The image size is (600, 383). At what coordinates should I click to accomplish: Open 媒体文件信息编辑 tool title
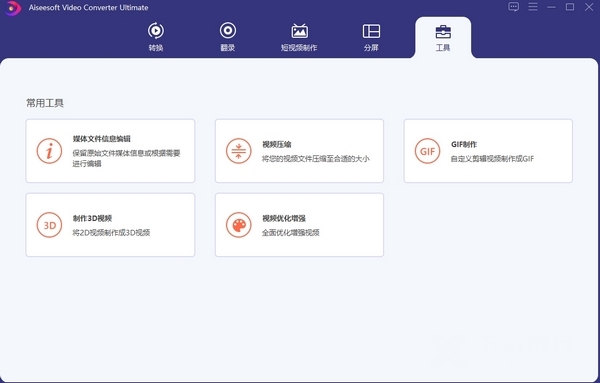[102, 139]
